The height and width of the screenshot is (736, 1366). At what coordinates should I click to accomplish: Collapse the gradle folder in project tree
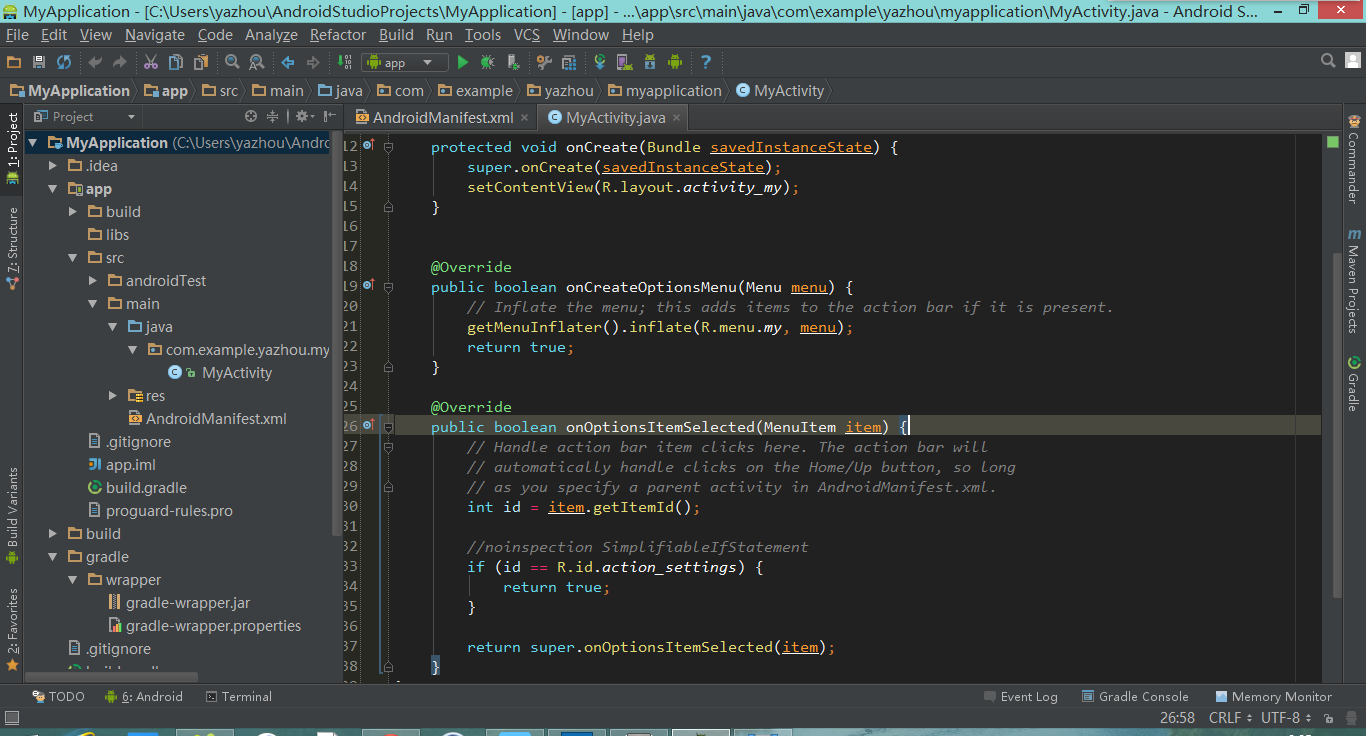[x=52, y=557]
